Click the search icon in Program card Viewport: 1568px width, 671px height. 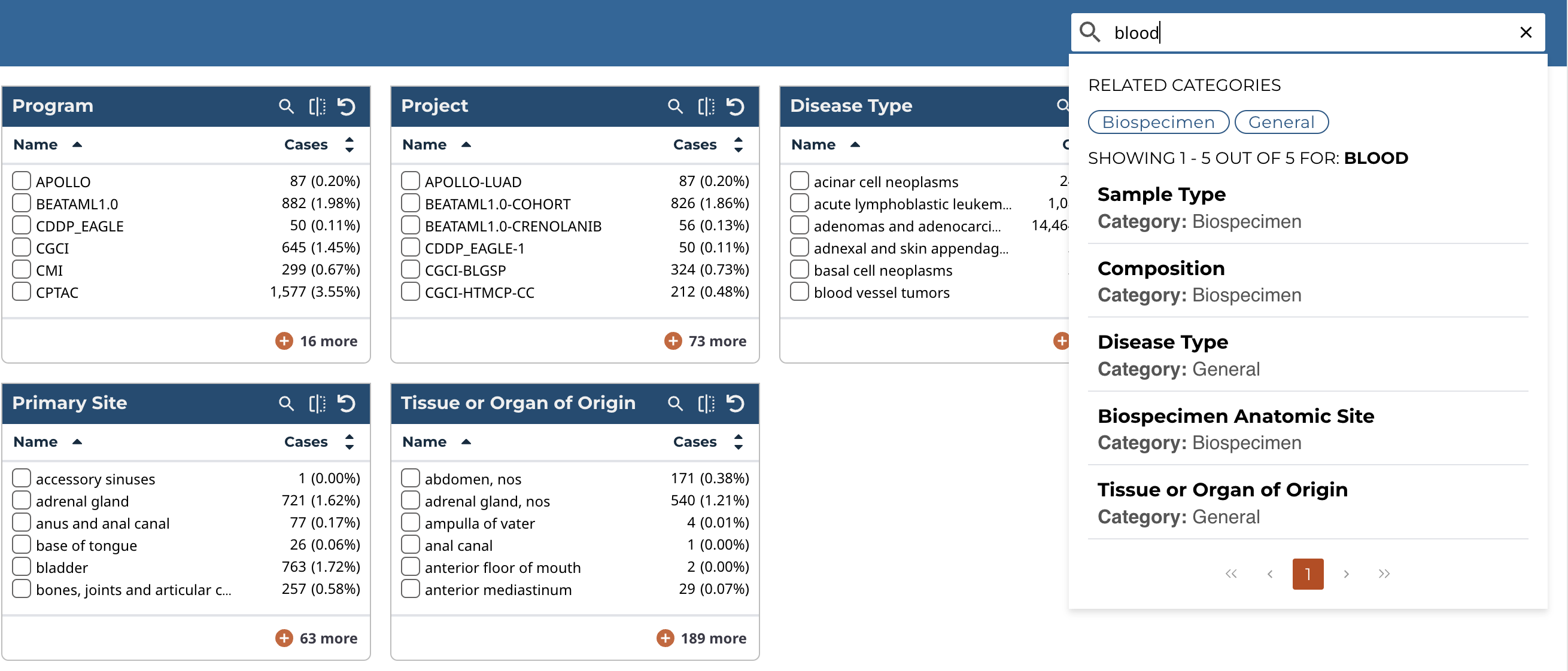tap(285, 106)
